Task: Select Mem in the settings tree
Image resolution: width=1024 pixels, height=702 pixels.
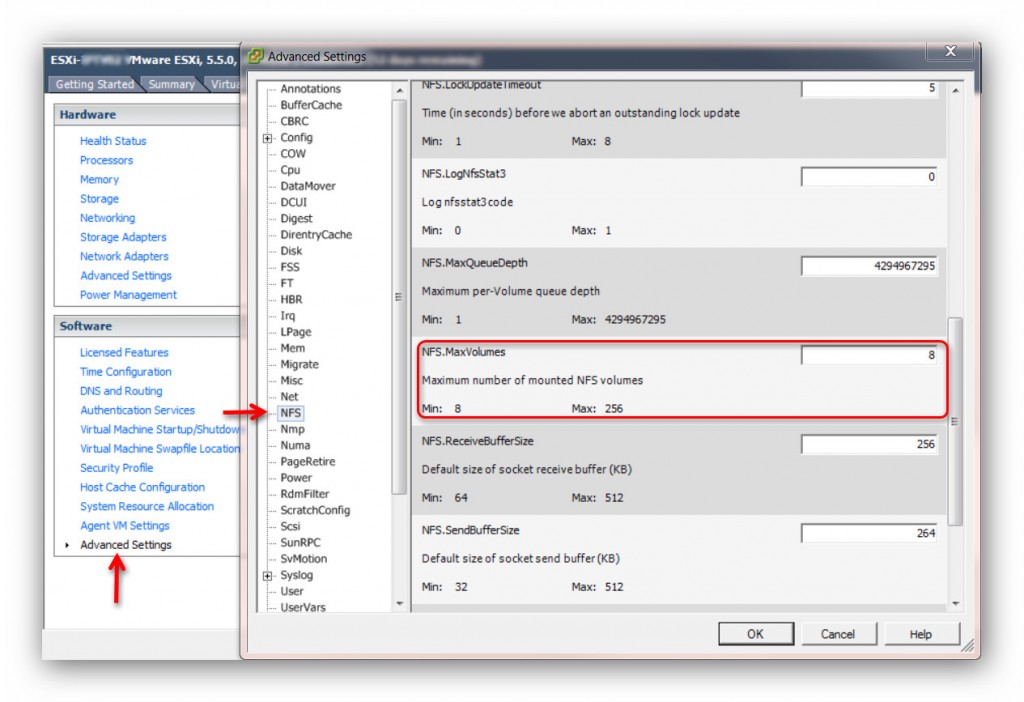Action: pyautogui.click(x=293, y=348)
